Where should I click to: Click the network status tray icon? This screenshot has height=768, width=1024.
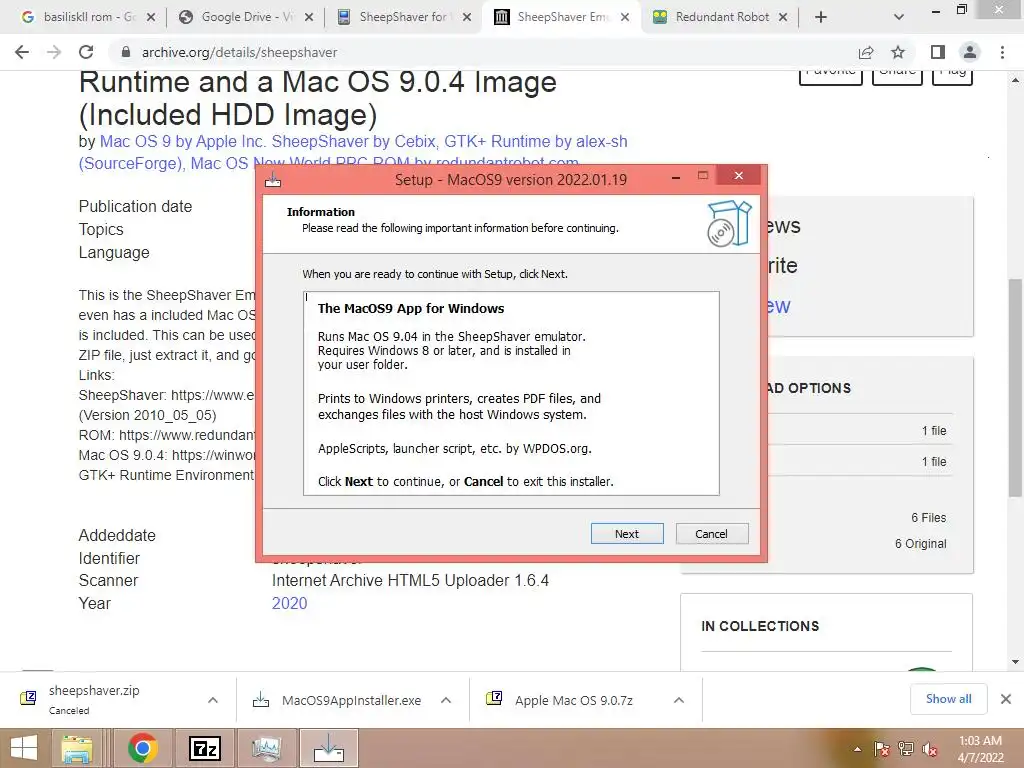pyautogui.click(x=906, y=749)
